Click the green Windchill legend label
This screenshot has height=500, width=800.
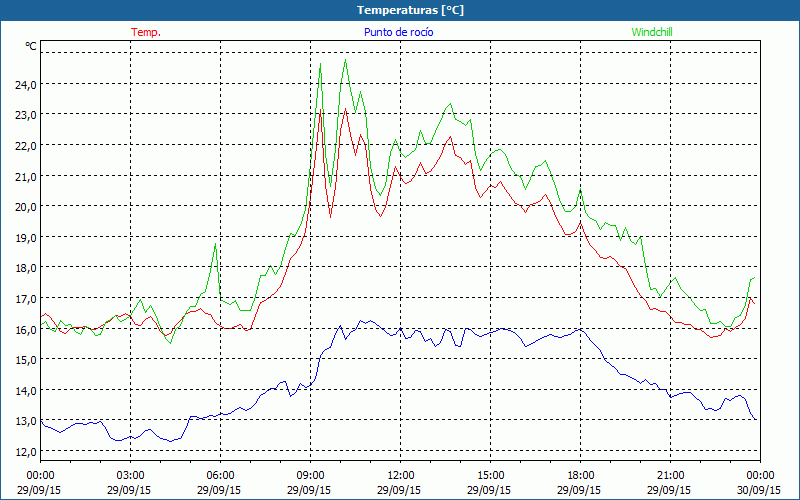(x=652, y=32)
